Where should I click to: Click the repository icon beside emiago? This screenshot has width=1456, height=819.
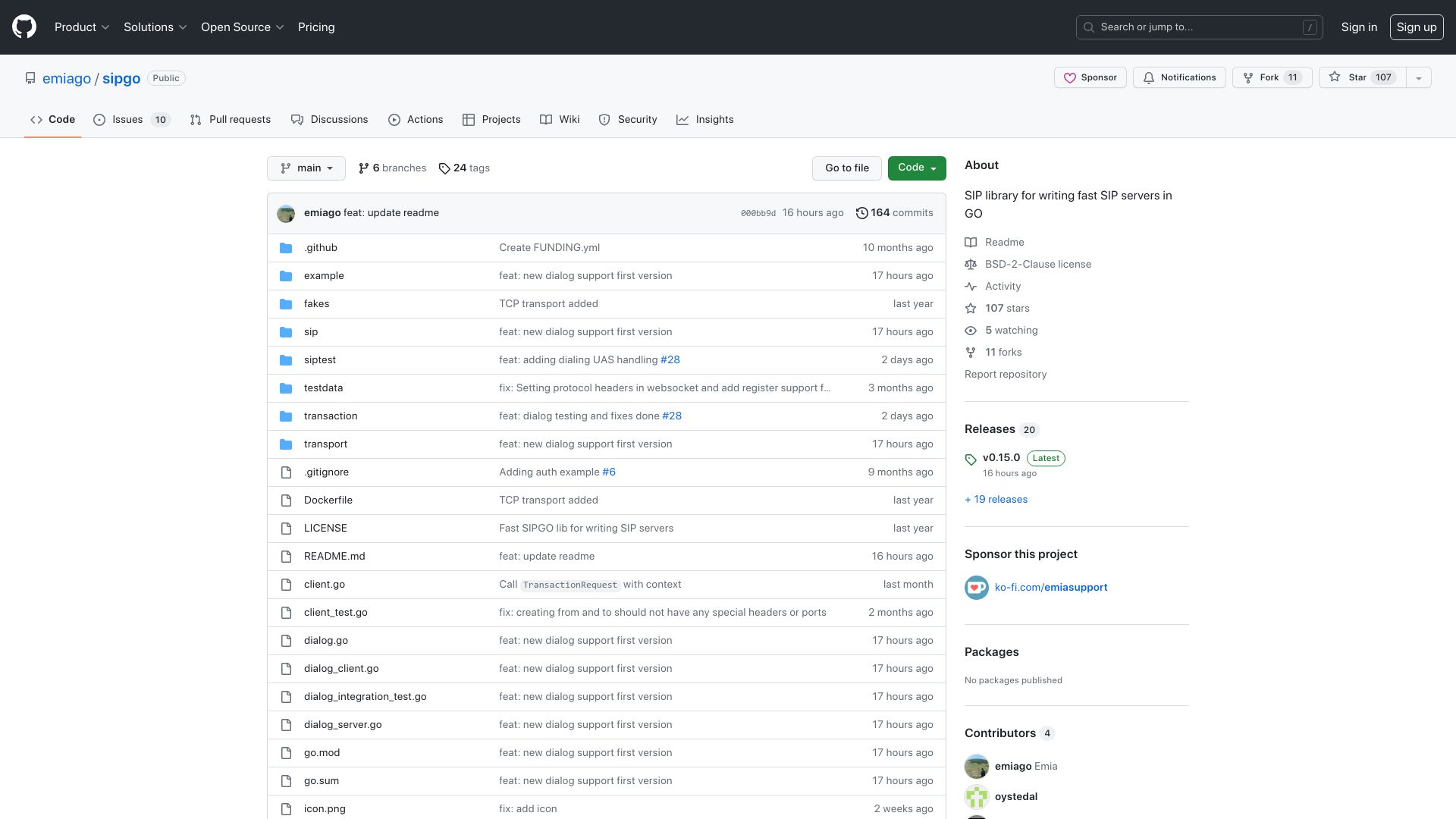point(30,78)
